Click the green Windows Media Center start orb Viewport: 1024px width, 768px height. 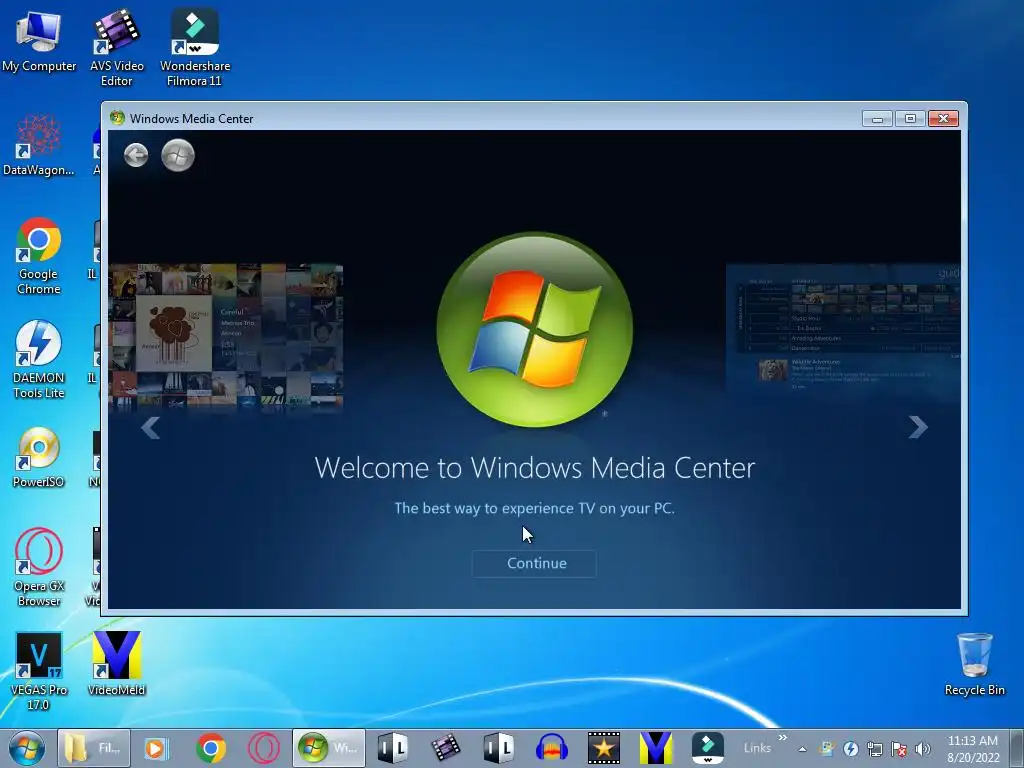click(178, 155)
